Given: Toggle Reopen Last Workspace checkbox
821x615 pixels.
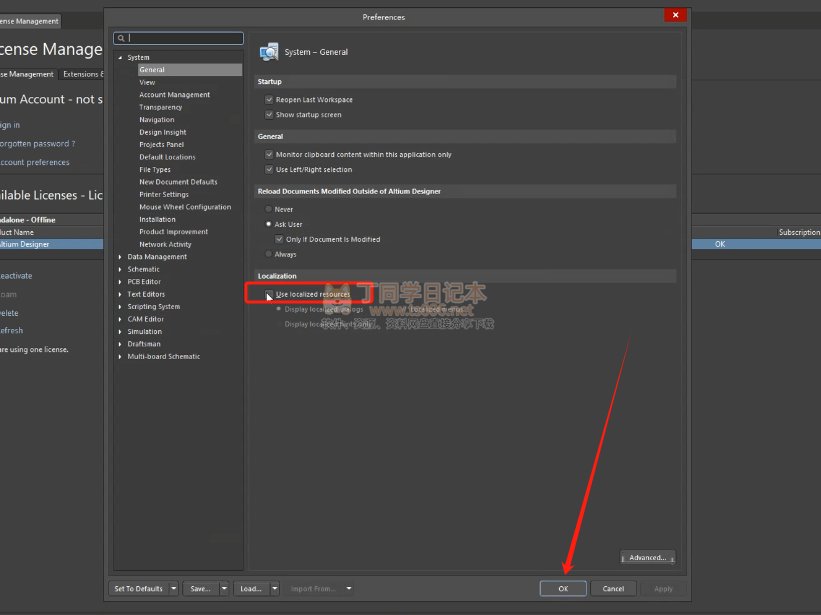Looking at the screenshot, I should point(269,99).
